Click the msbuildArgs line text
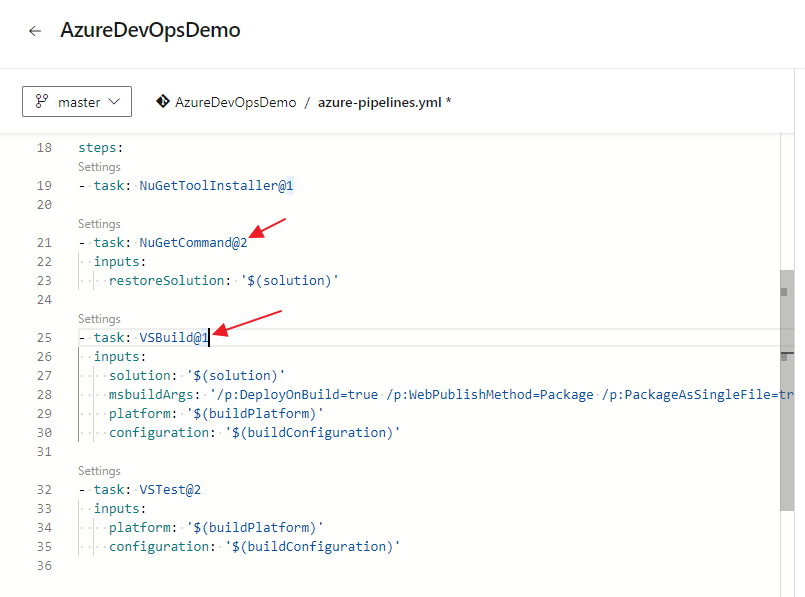Screen dimensions: 805x597 point(451,394)
